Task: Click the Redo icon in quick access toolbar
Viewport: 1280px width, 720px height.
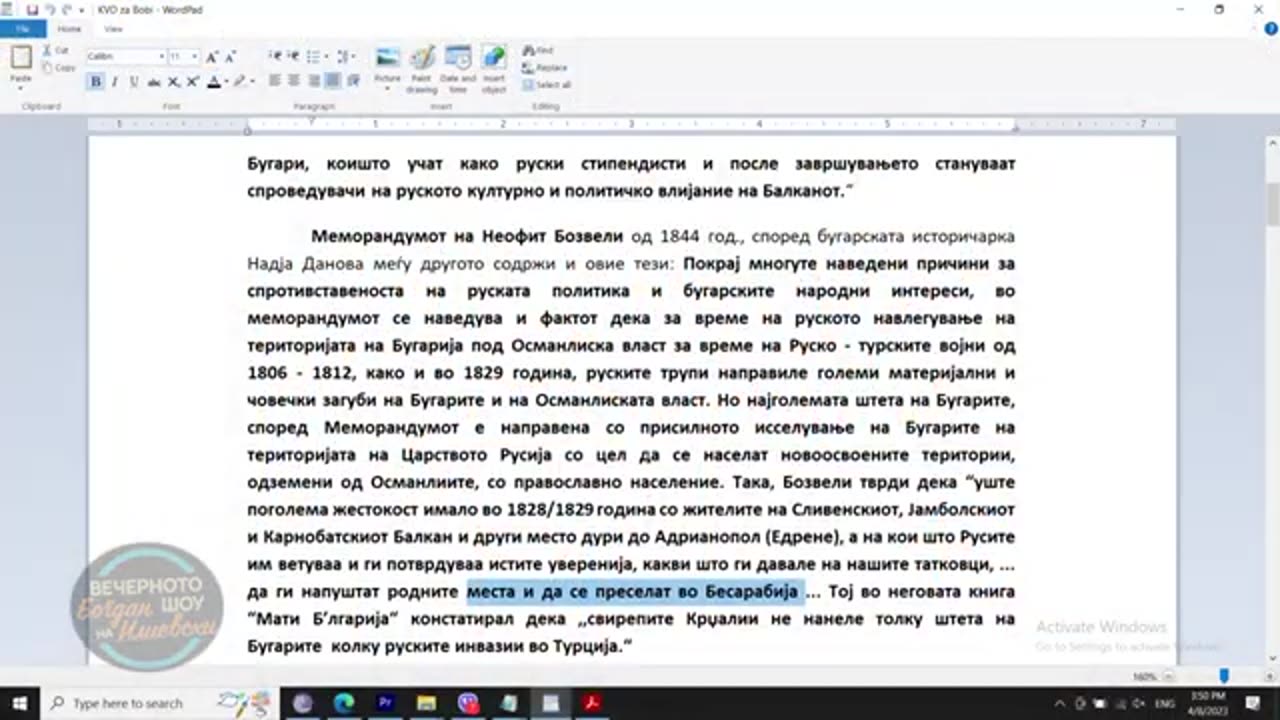Action: point(66,9)
